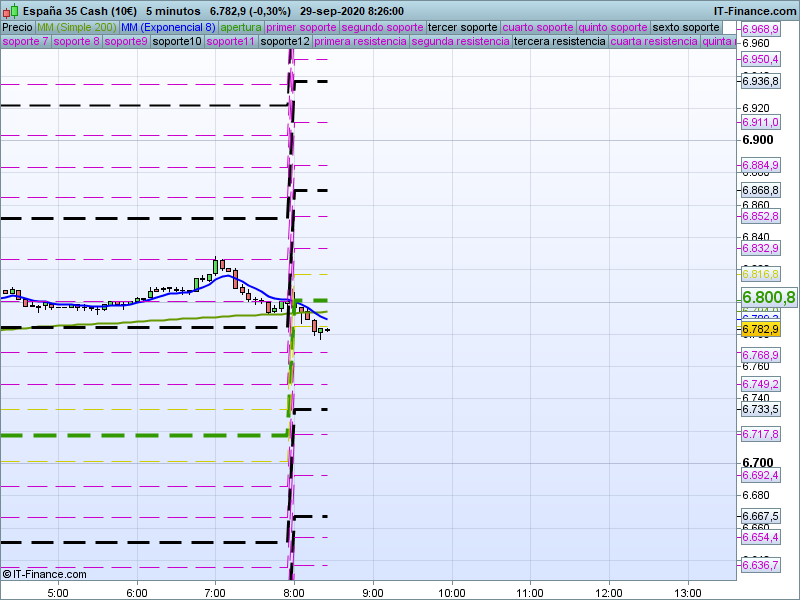Click the cuarta resistencia label
The width and height of the screenshot is (800, 600).
pyautogui.click(x=654, y=41)
